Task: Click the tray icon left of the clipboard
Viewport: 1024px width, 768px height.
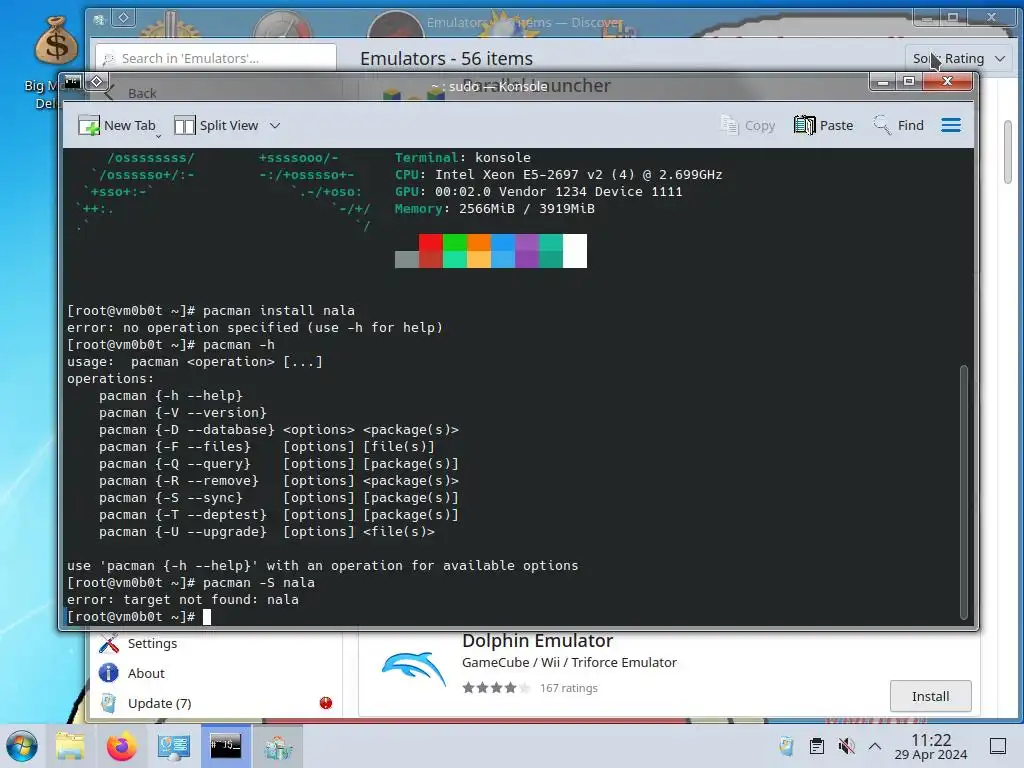Action: (786, 746)
